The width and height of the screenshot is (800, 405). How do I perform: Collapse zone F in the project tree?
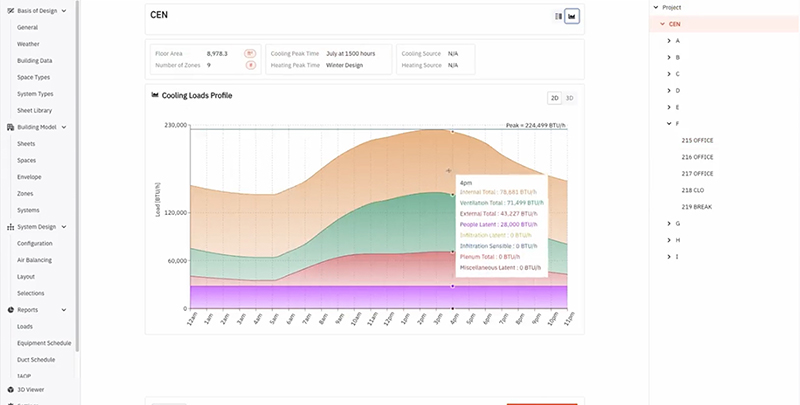669,123
